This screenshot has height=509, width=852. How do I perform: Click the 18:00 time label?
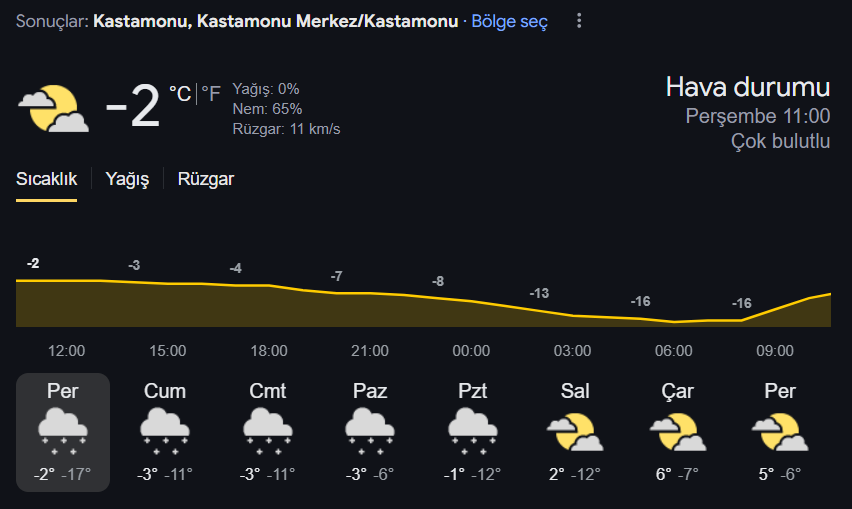pyautogui.click(x=269, y=351)
